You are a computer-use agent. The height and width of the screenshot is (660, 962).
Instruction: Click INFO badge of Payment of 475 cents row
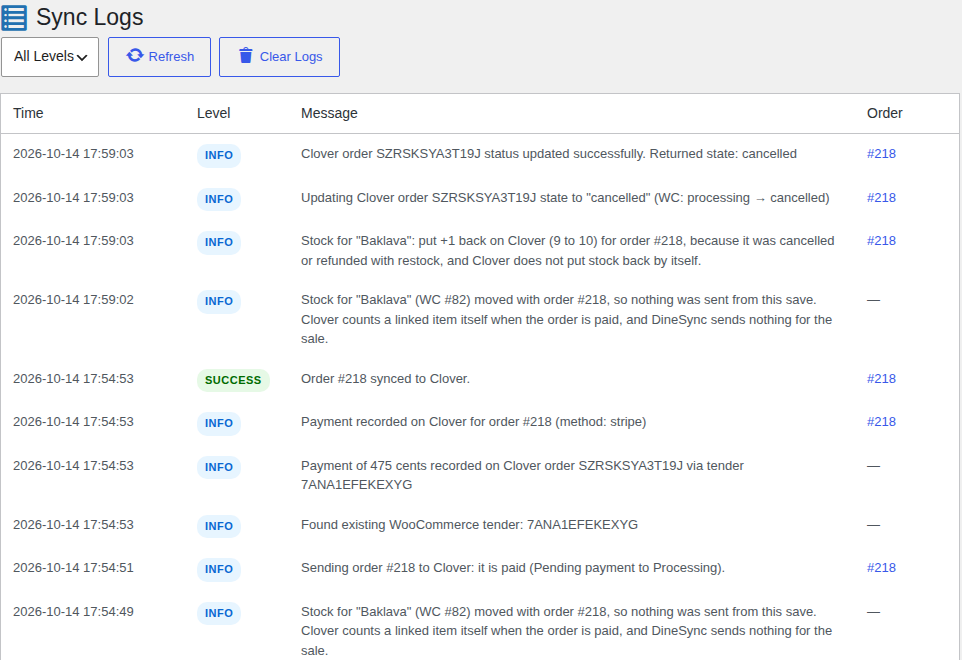coord(218,467)
